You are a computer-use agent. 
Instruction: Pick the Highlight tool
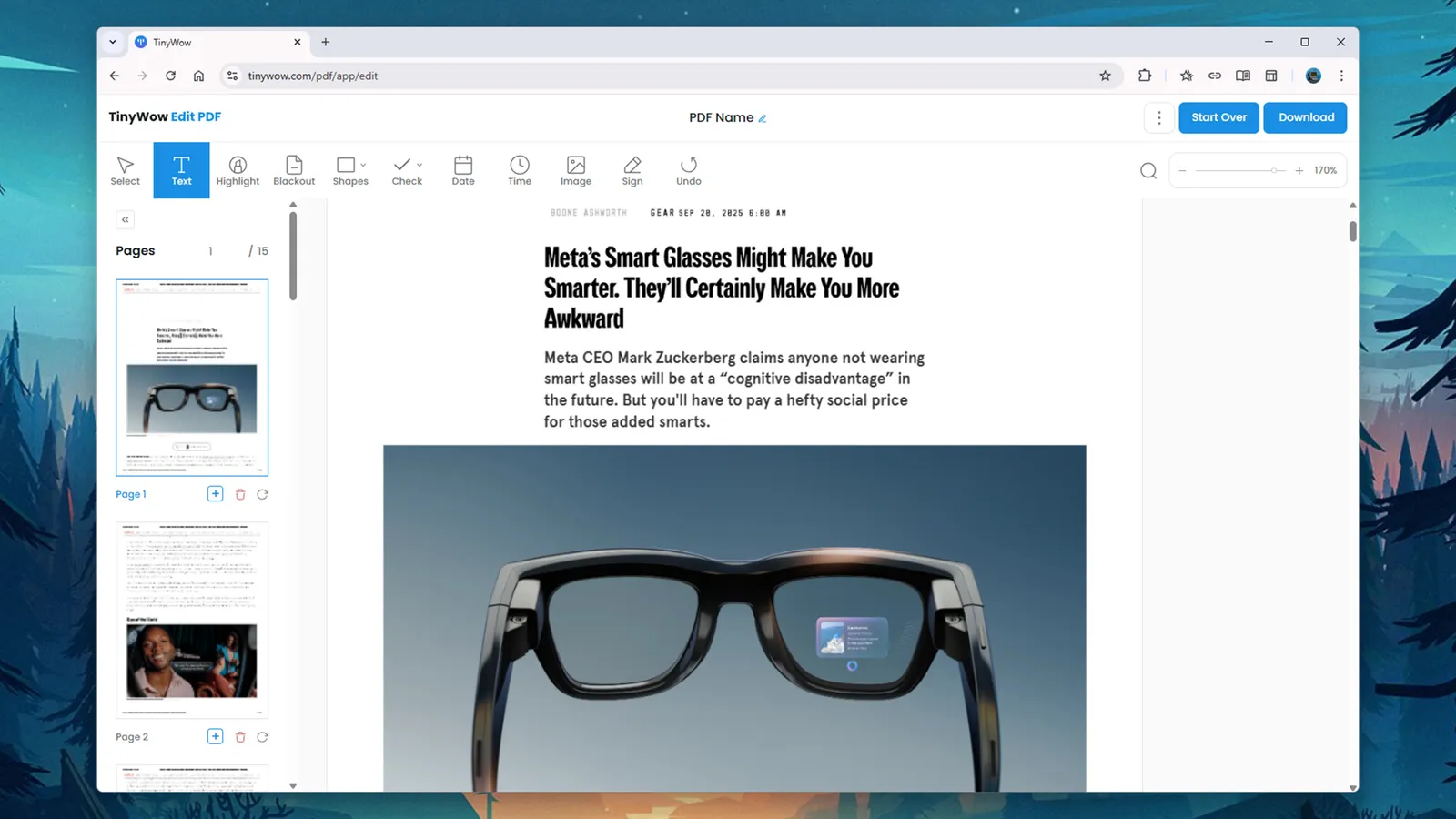click(238, 170)
